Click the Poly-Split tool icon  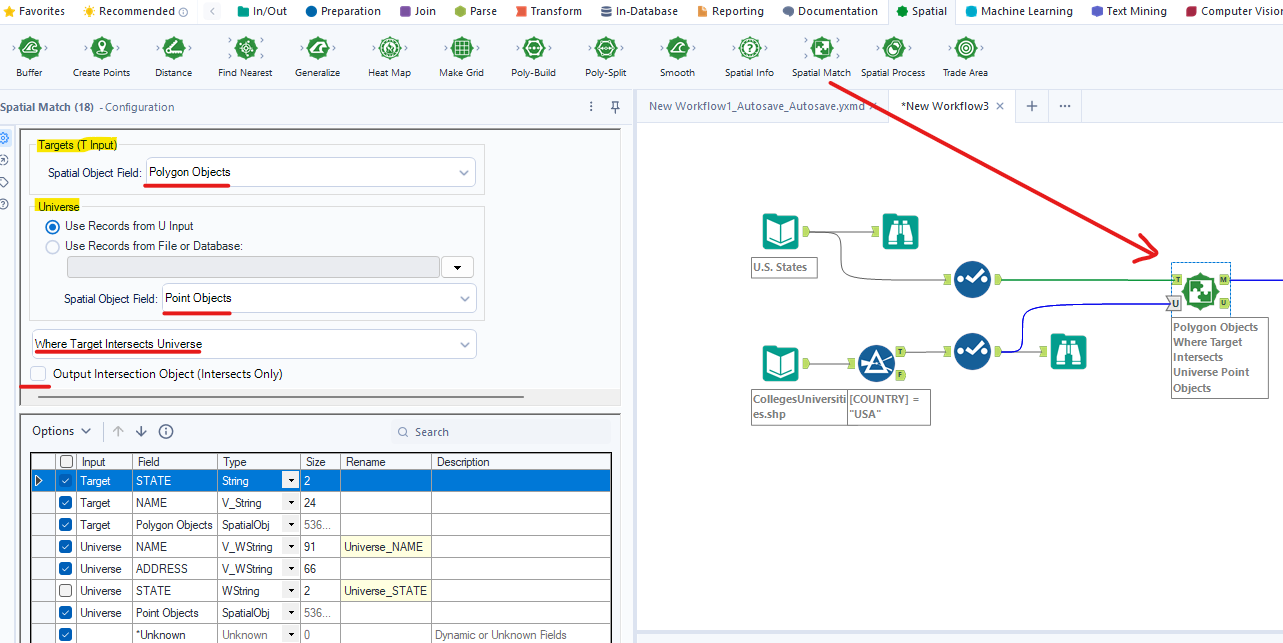(605, 49)
